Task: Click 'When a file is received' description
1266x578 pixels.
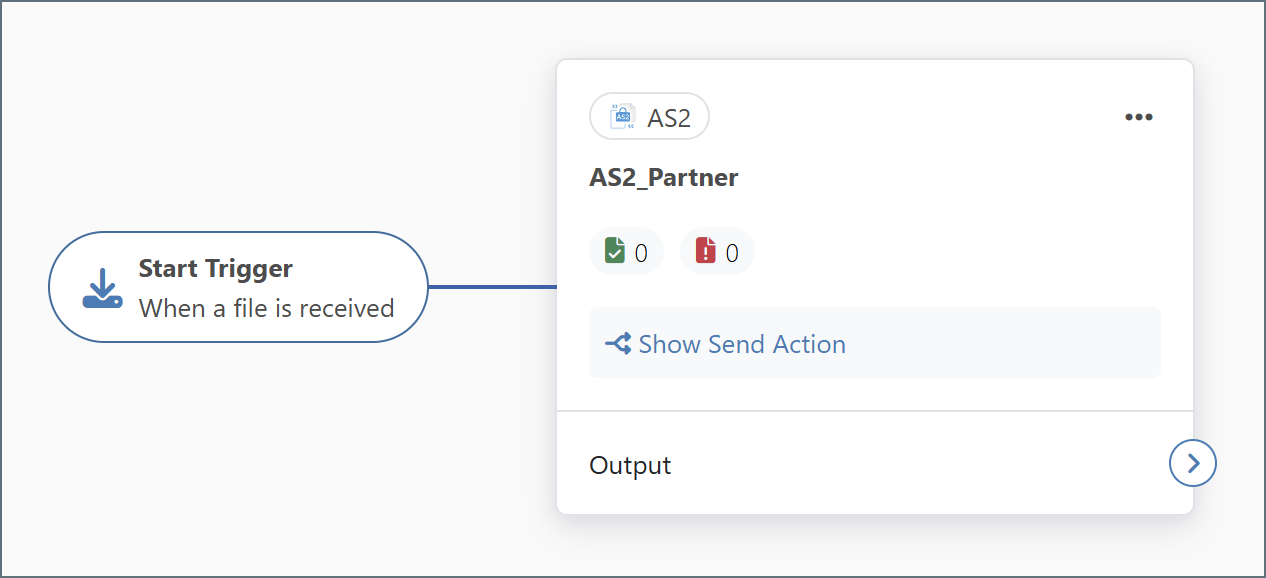Action: 266,308
